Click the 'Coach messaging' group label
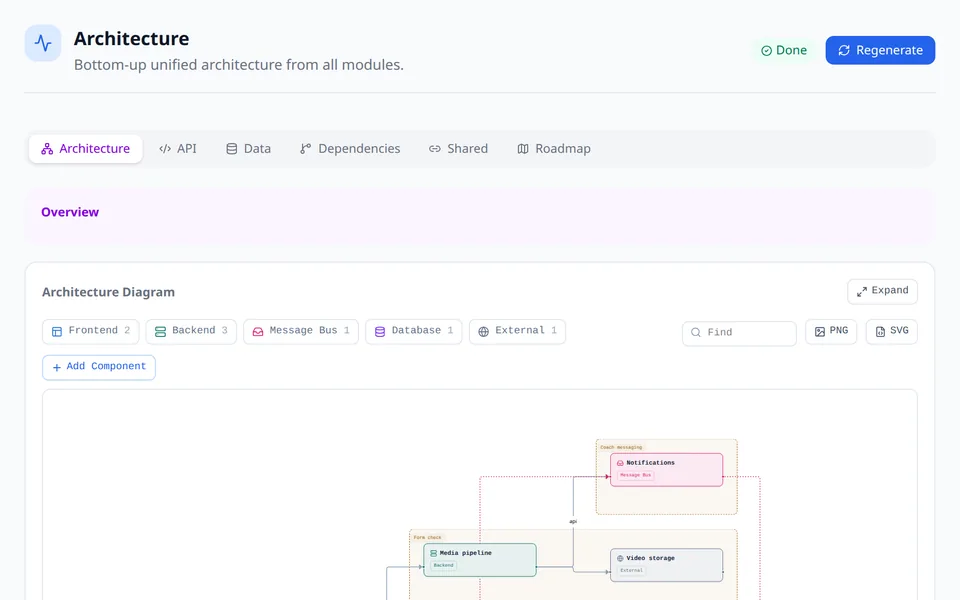Viewport: 960px width, 600px height. 621,448
